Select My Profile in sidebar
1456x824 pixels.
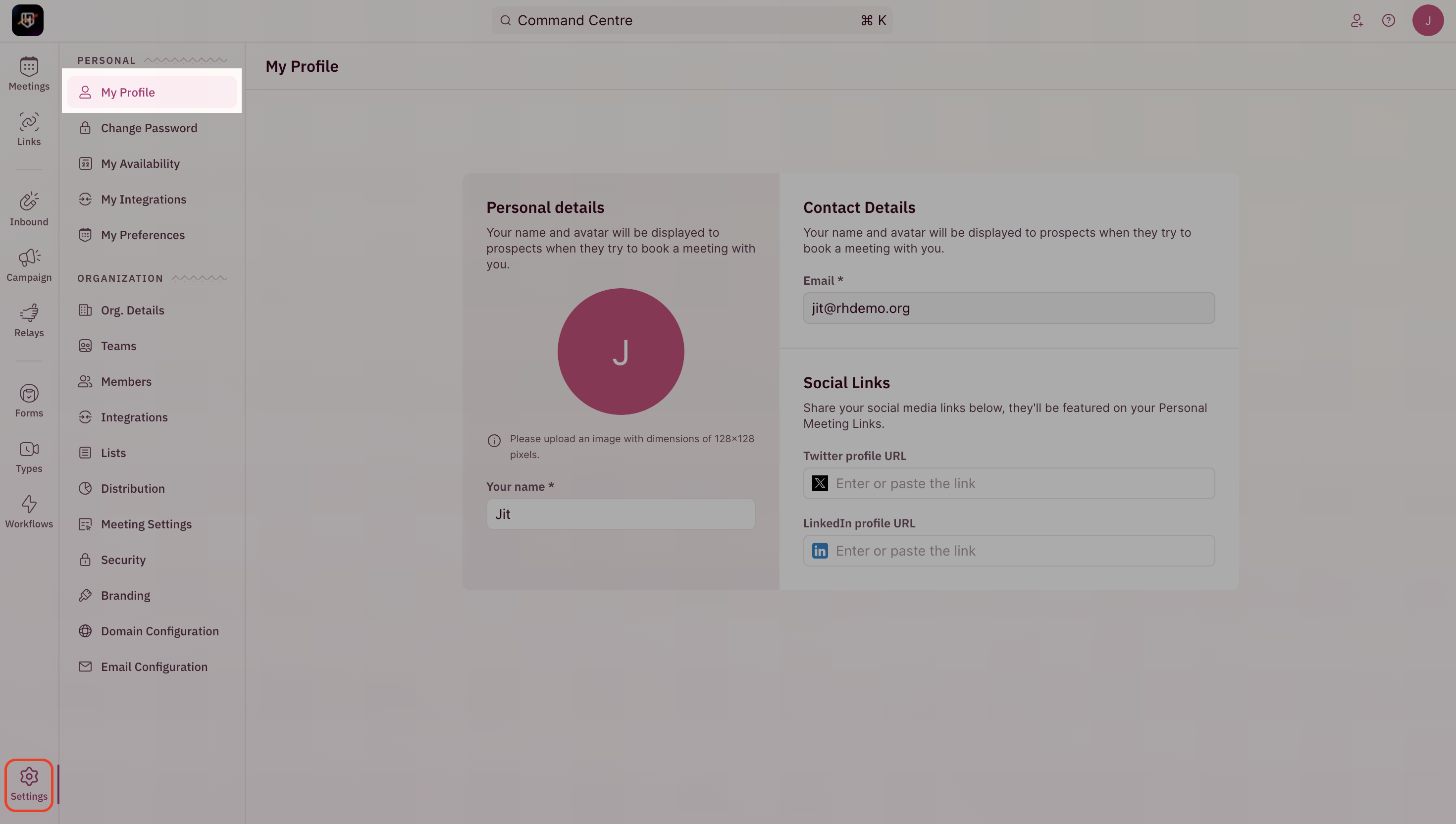(152, 92)
